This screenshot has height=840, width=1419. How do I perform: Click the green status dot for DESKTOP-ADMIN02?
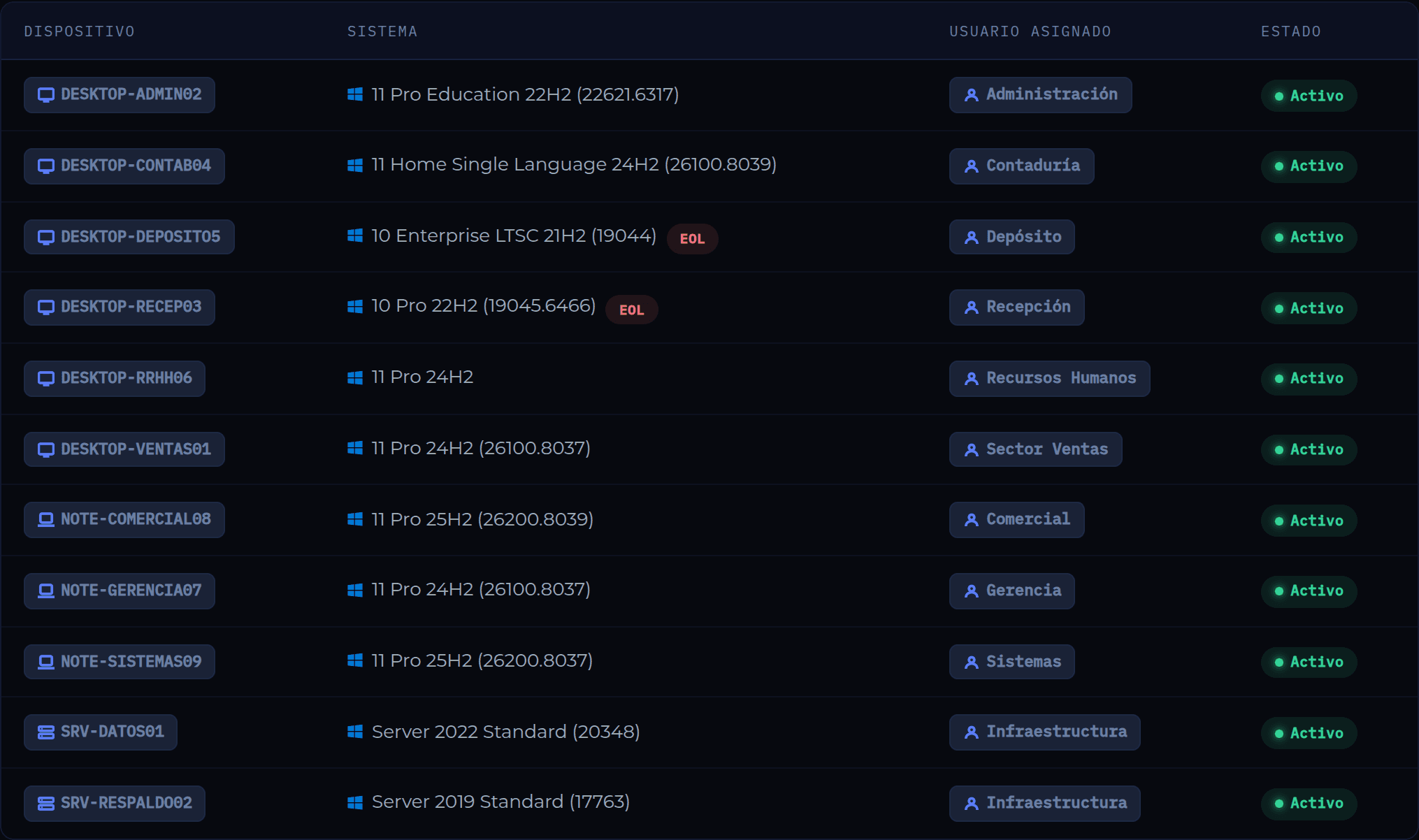click(x=1279, y=96)
